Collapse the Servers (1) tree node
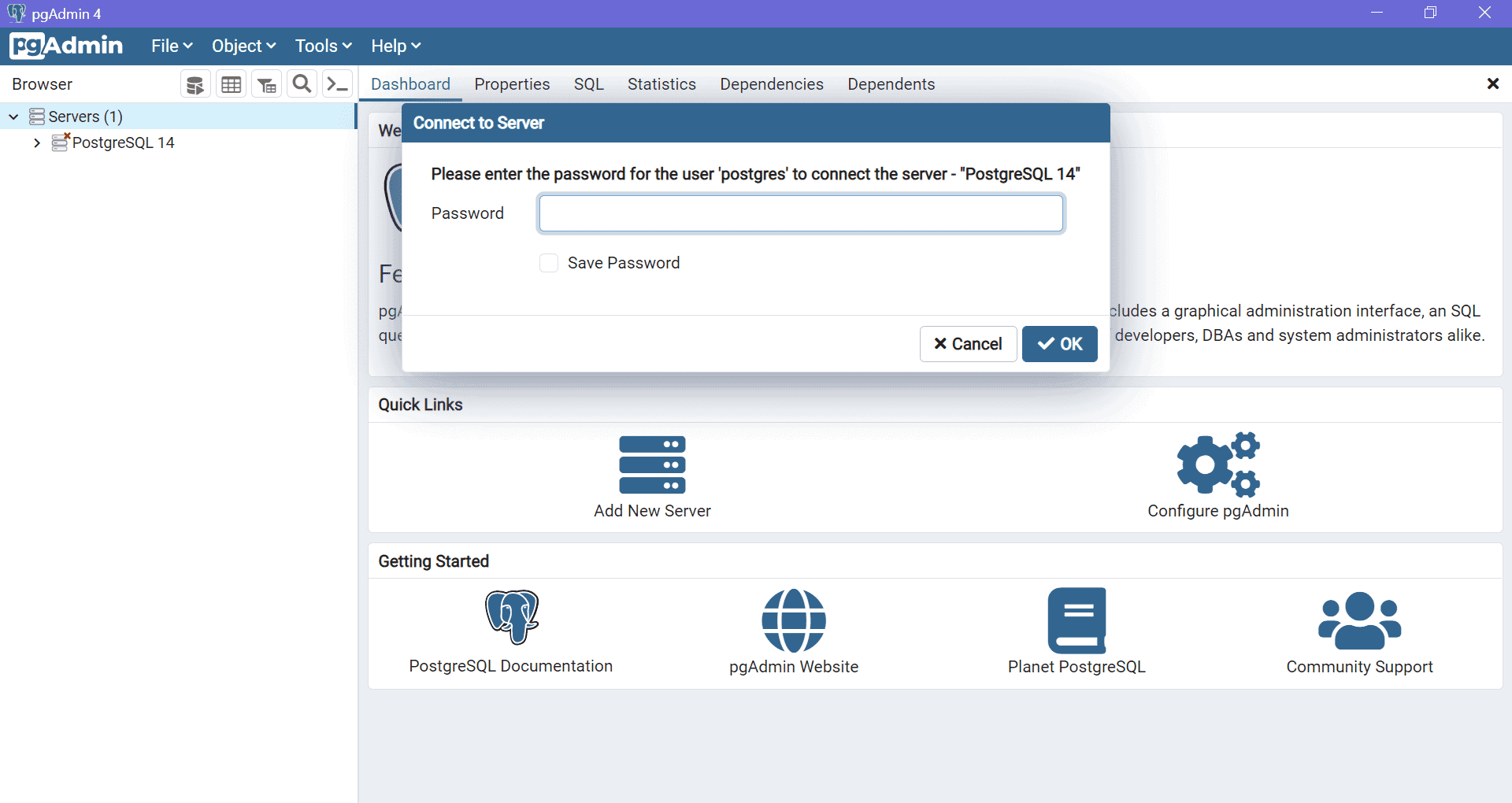 [13, 117]
